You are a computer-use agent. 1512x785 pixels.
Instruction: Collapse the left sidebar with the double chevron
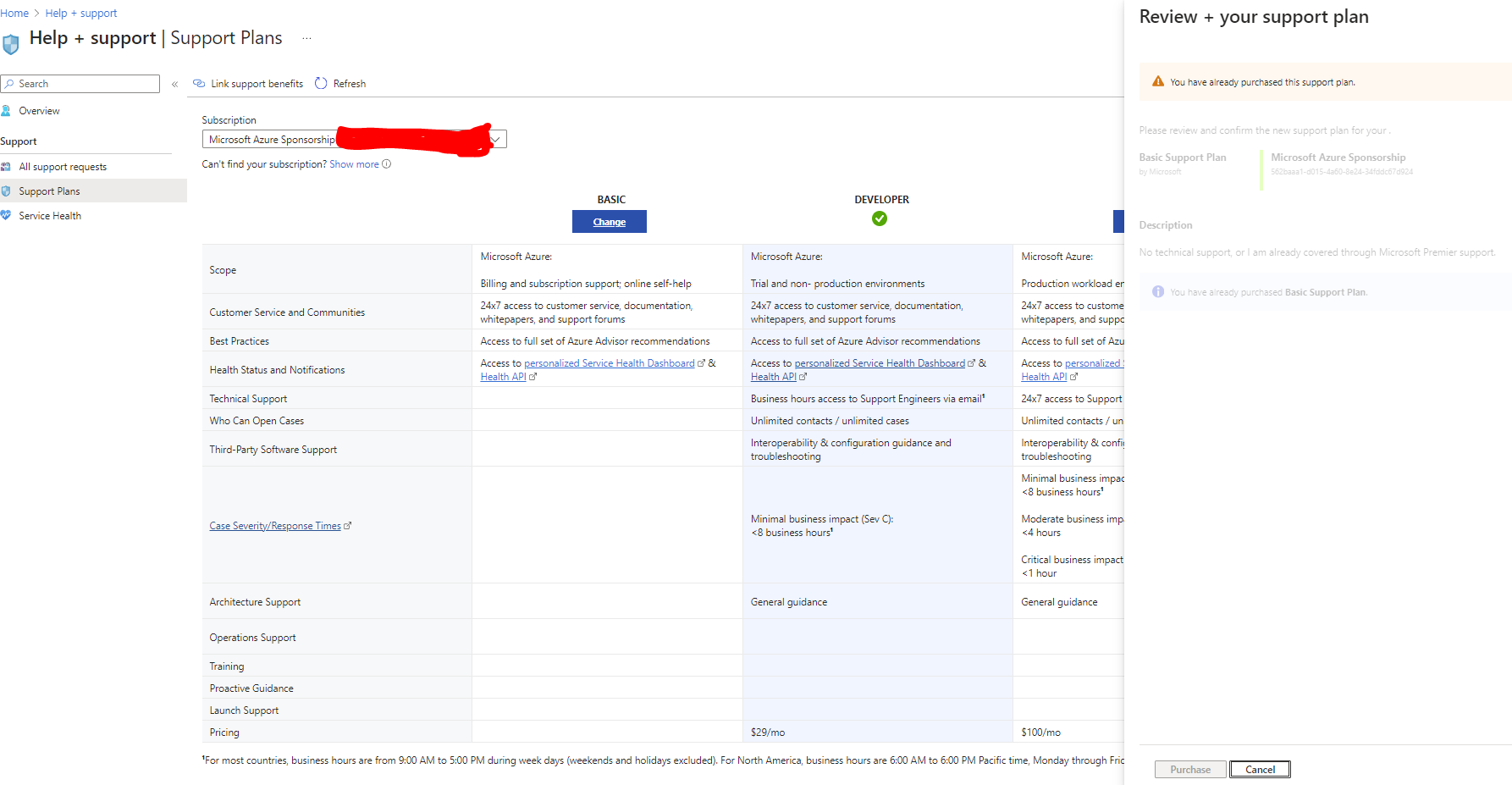pyautogui.click(x=175, y=84)
